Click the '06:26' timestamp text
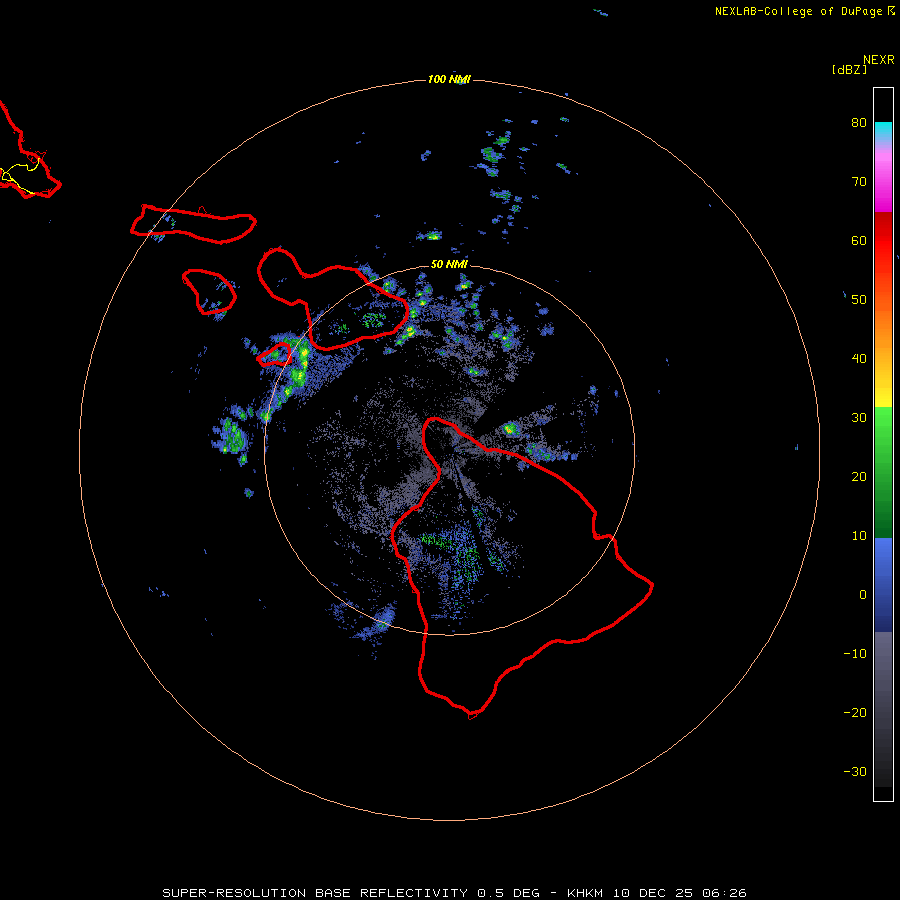900x900 pixels. (724, 893)
